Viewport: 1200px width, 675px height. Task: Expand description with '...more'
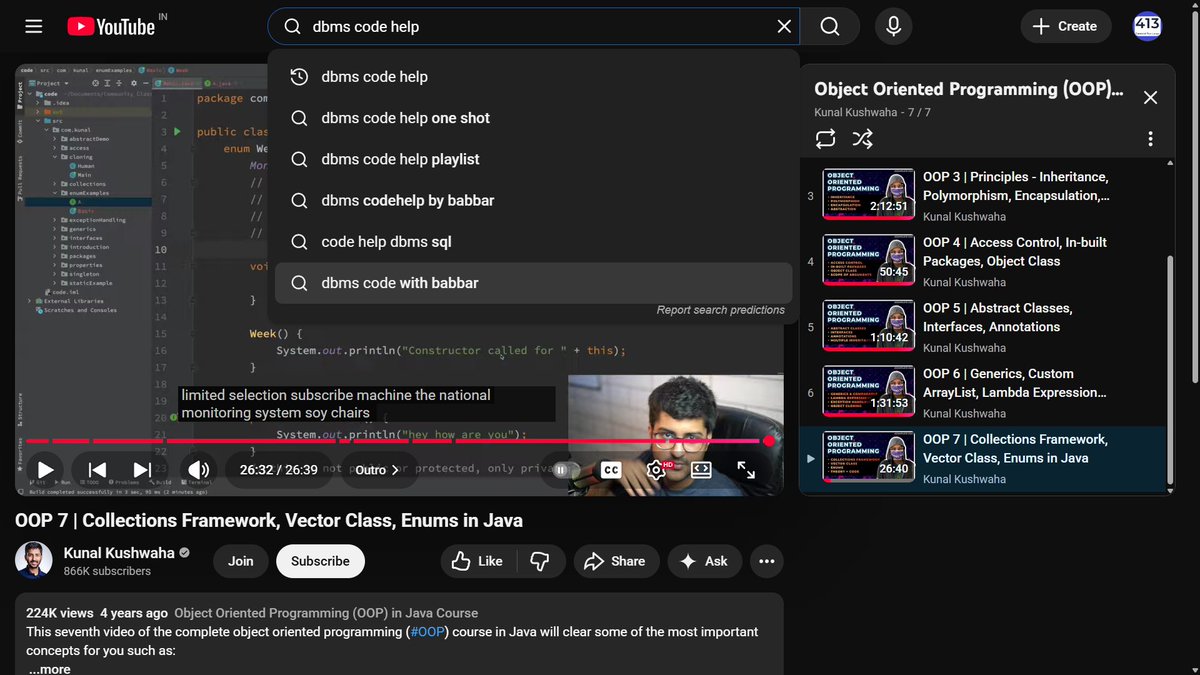pos(49,669)
